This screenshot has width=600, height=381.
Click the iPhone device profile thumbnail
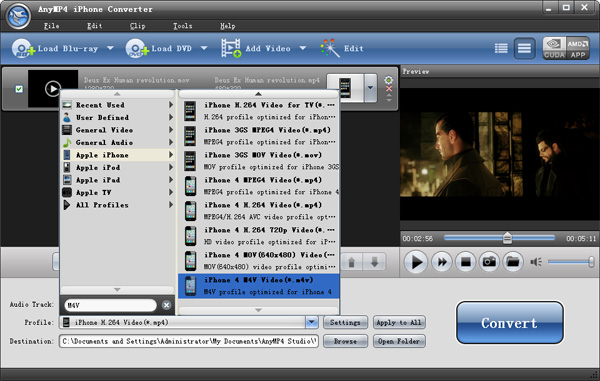(x=345, y=88)
